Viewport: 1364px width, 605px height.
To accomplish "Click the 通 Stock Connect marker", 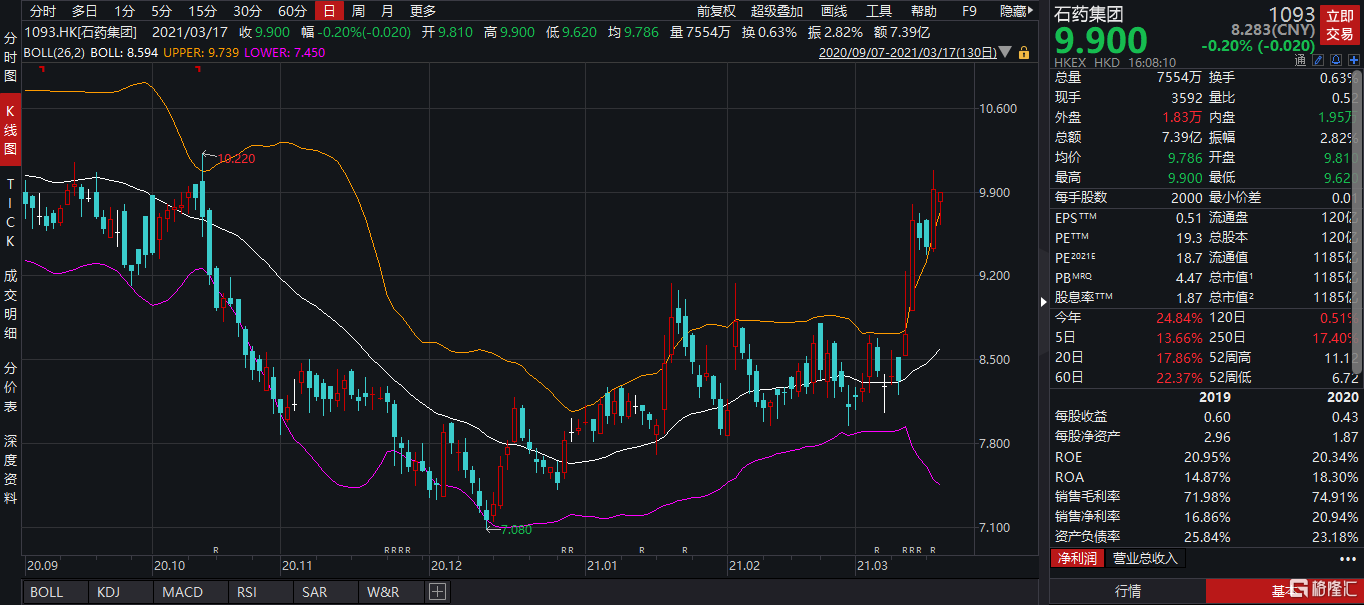I will point(1300,60).
